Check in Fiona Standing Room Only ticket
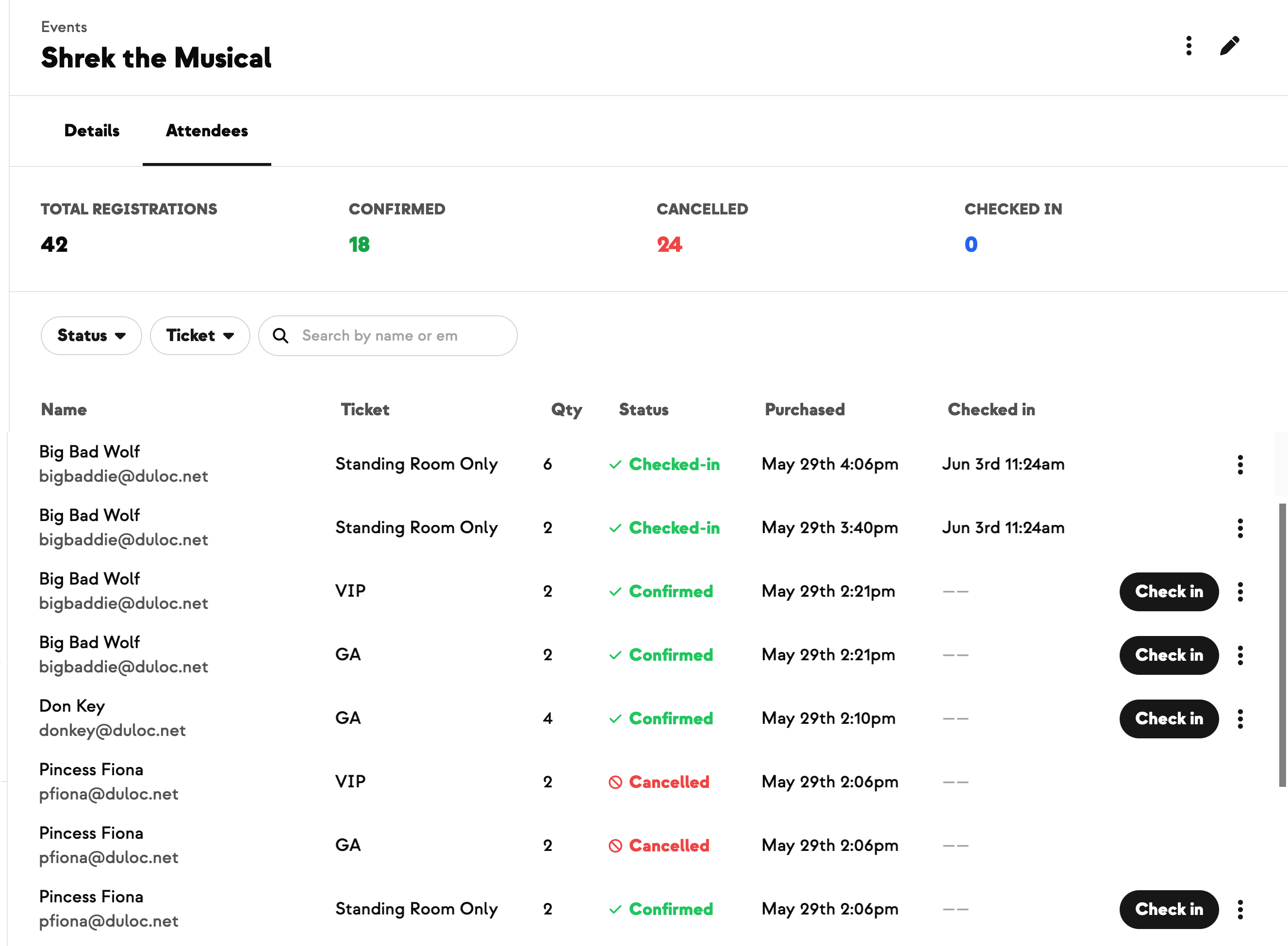This screenshot has width=1288, height=946. click(1168, 909)
